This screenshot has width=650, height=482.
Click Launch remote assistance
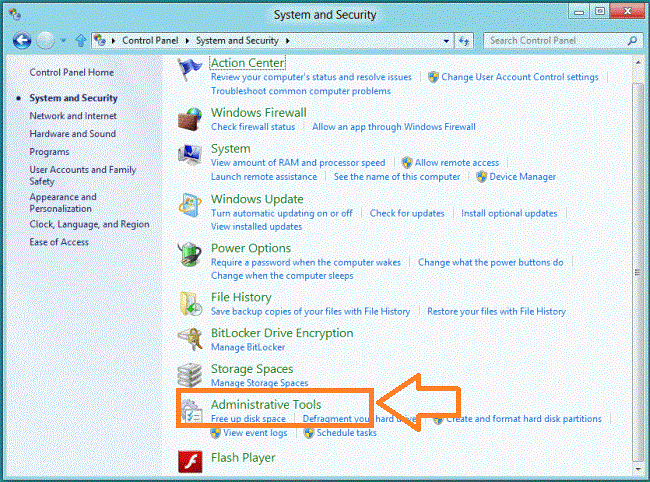(264, 177)
